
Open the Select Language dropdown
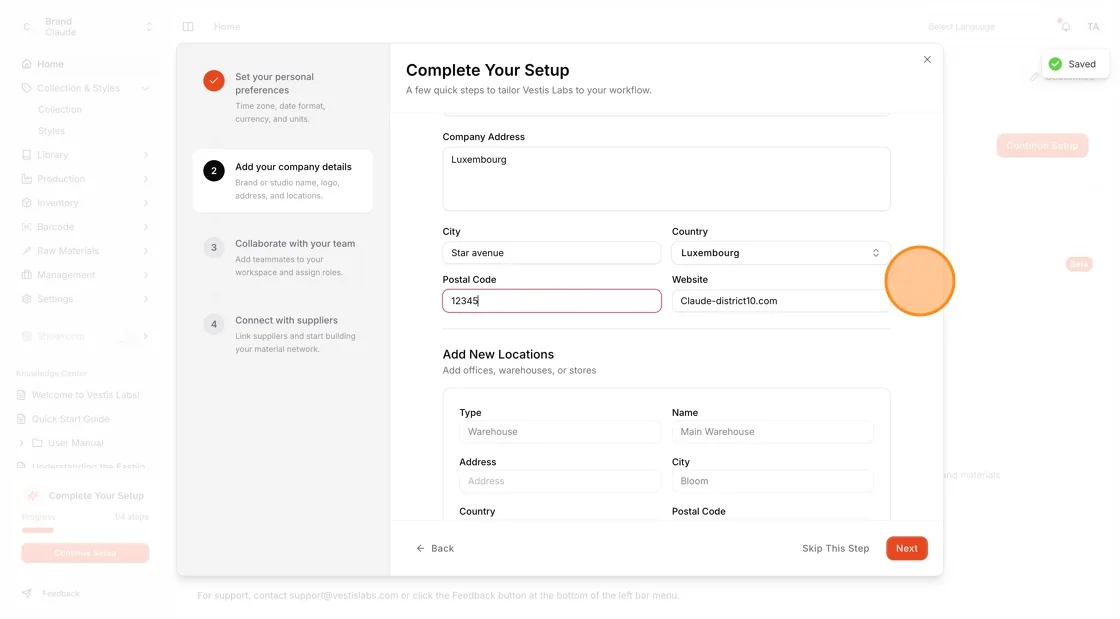coord(961,26)
